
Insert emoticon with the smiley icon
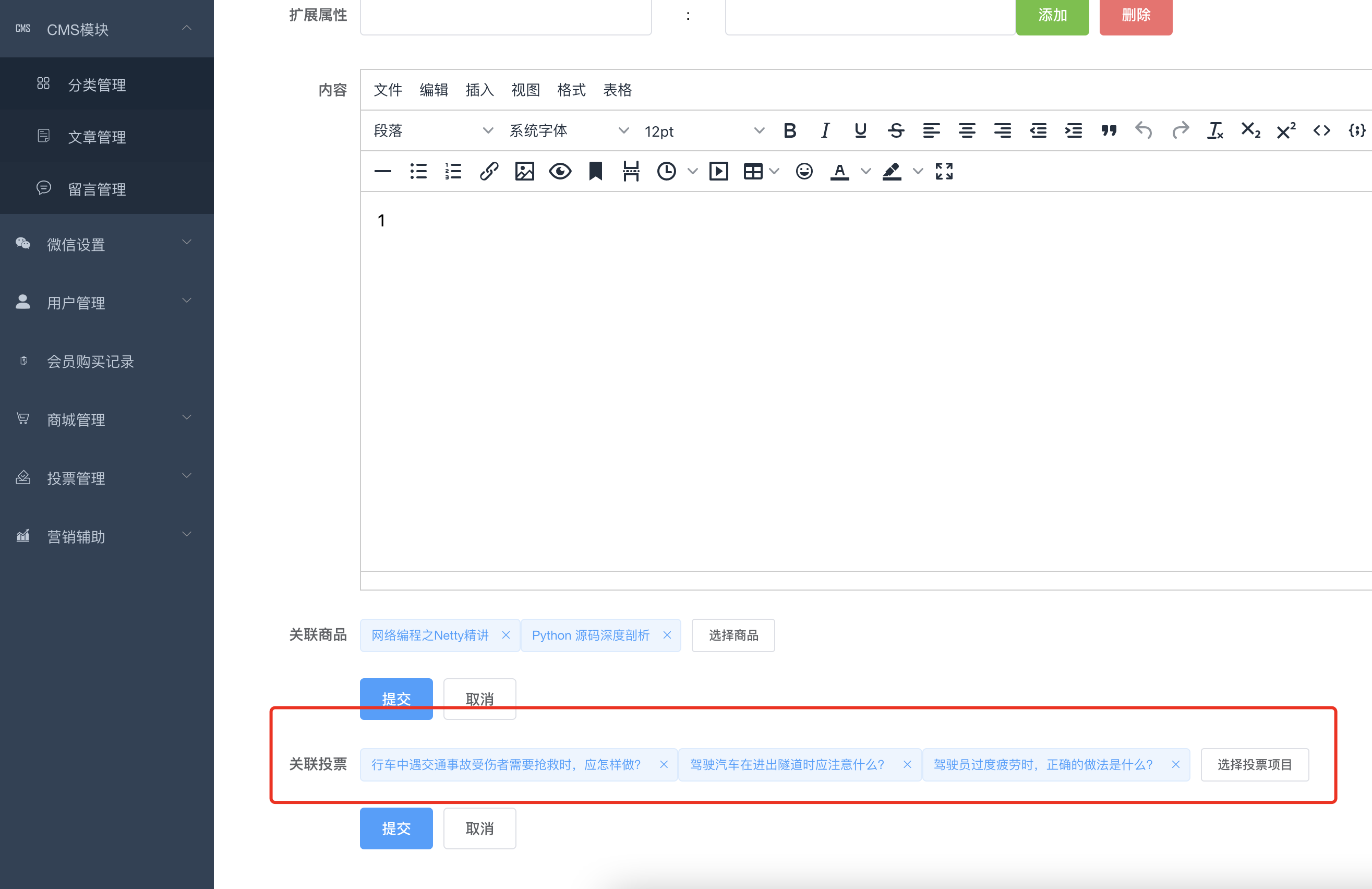pyautogui.click(x=803, y=171)
